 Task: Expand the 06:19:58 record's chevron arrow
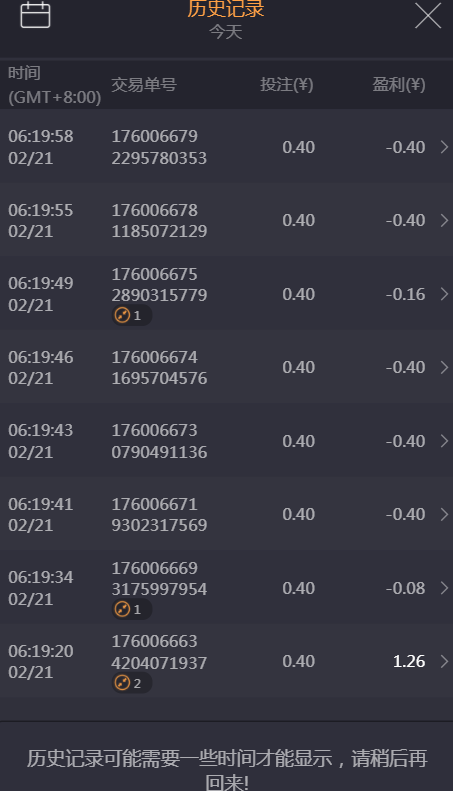click(x=444, y=147)
